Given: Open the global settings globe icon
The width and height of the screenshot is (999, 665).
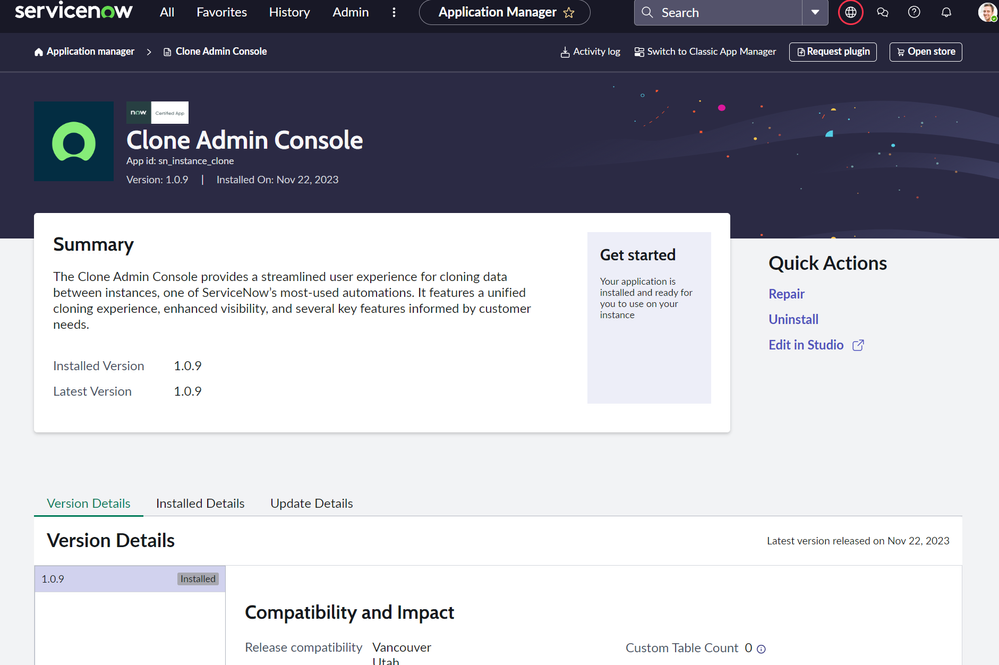Looking at the screenshot, I should (850, 12).
